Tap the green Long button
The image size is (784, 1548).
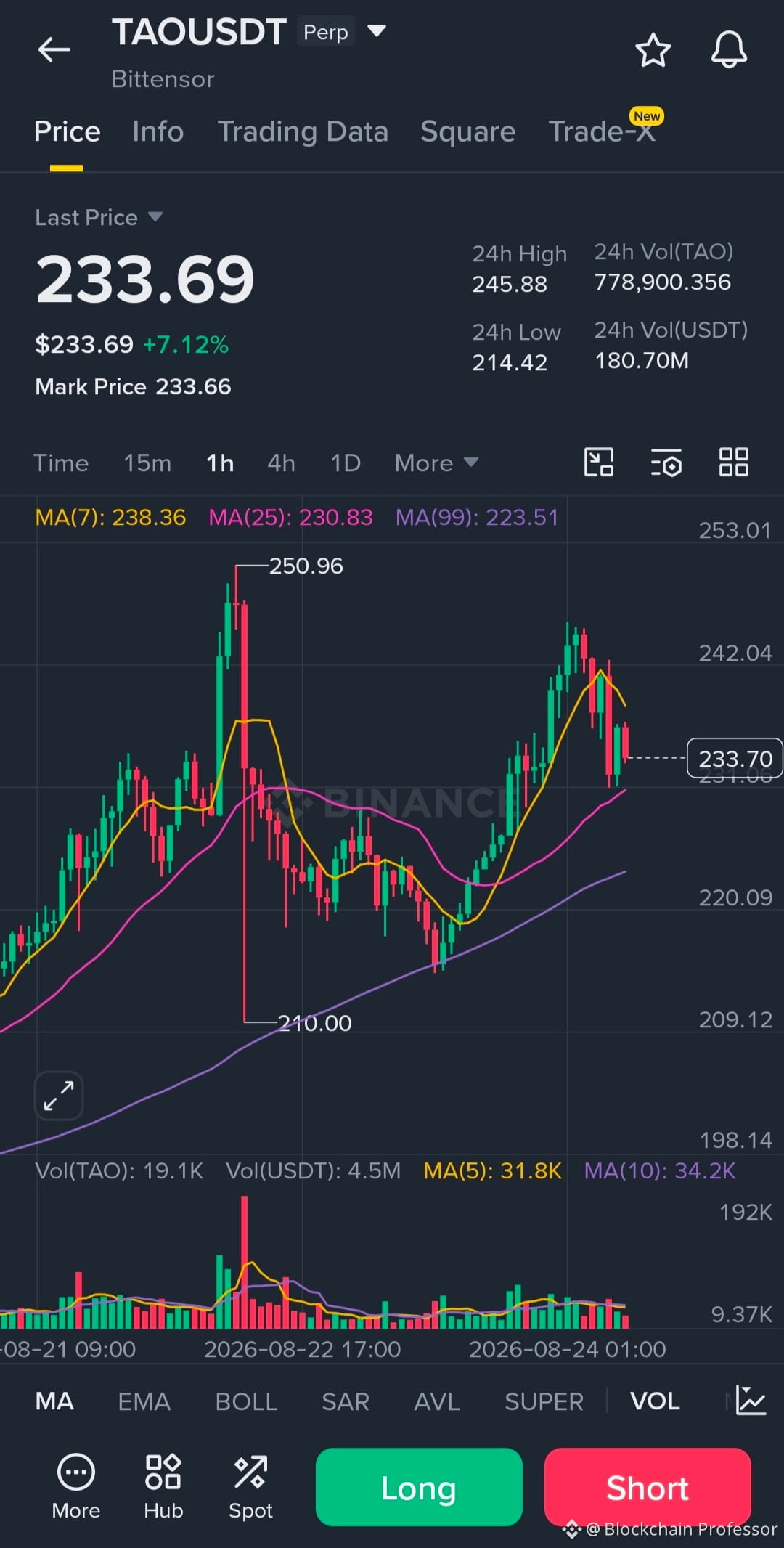tap(419, 1487)
